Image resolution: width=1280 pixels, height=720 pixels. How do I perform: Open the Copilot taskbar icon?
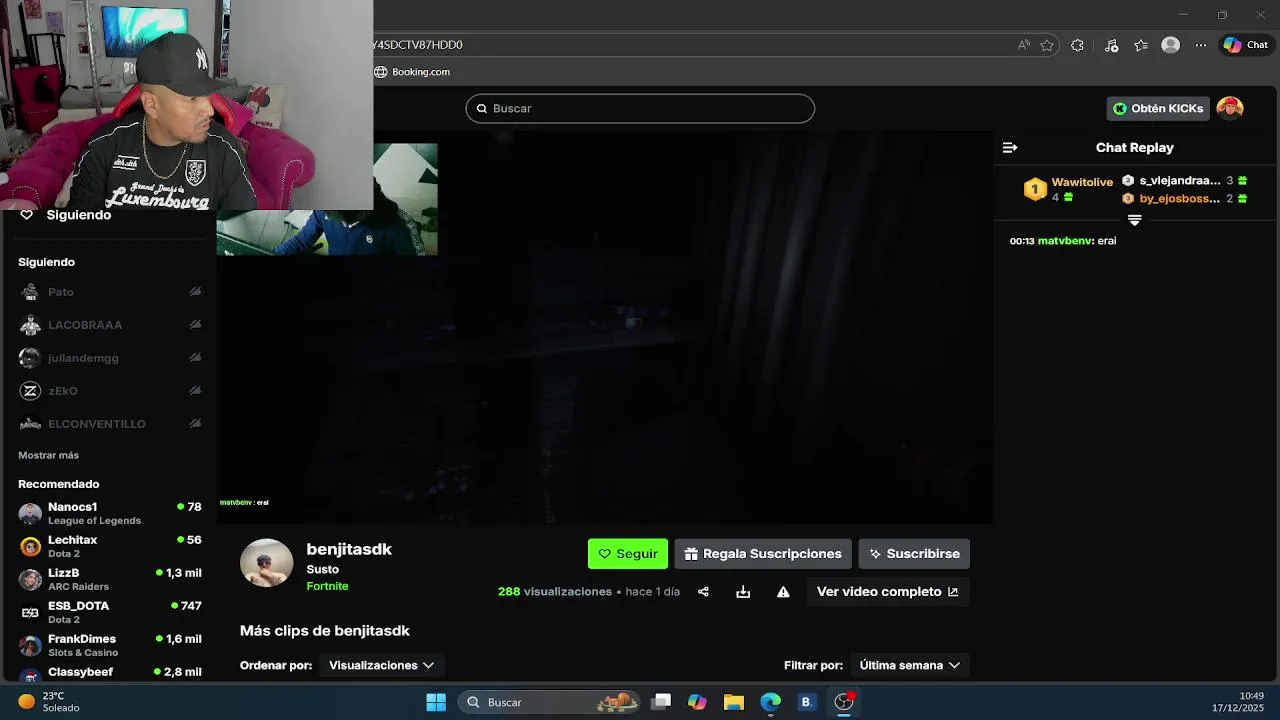(697, 702)
